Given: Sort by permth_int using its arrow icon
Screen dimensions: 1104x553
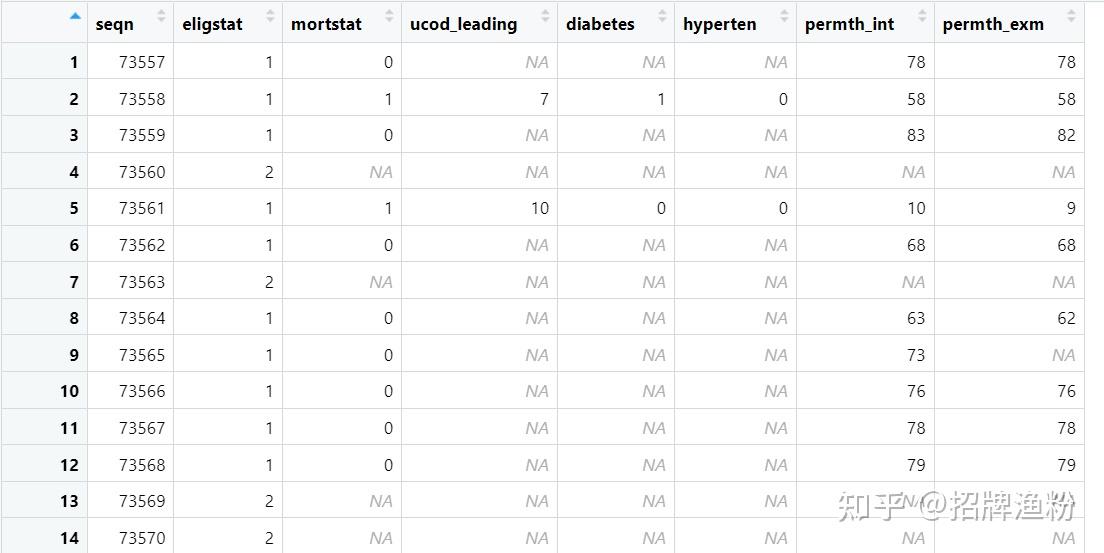Looking at the screenshot, I should pyautogui.click(x=922, y=17).
